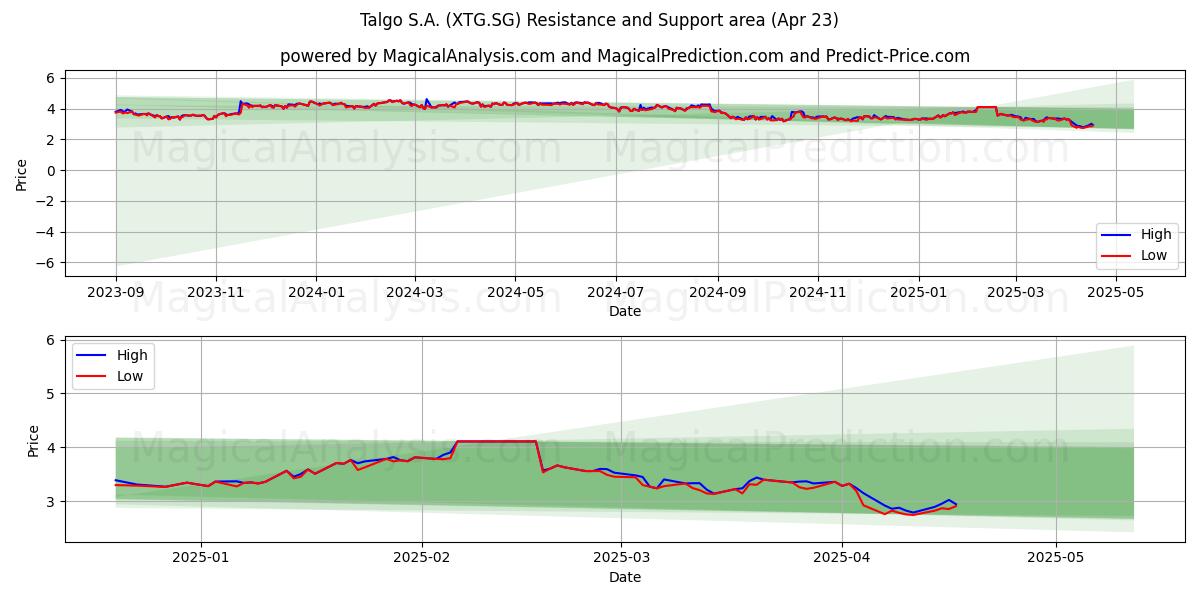This screenshot has width=1200, height=600.
Task: Click the '2025-01' x-axis label in bottom chart
Action: click(201, 559)
